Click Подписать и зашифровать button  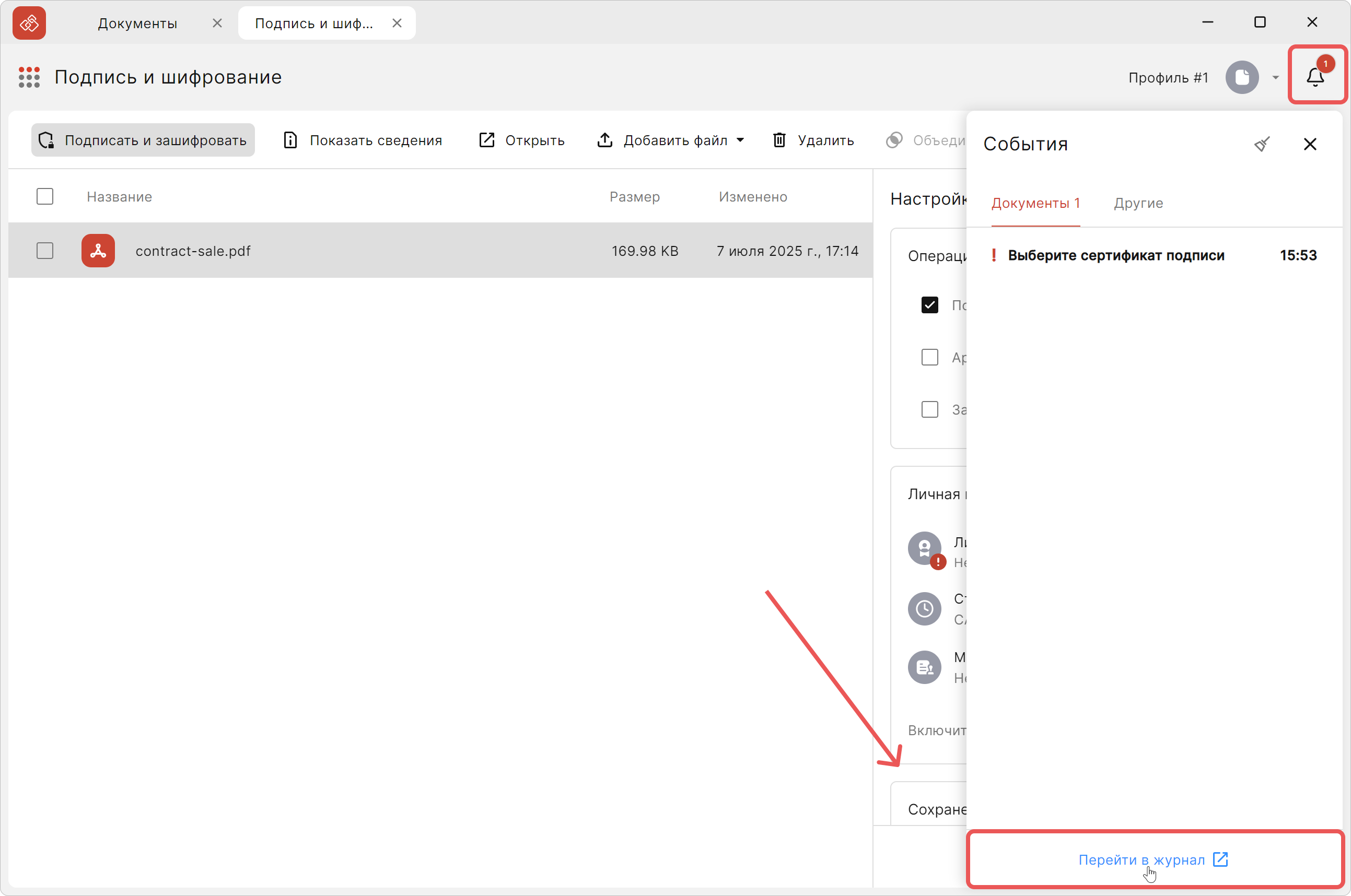click(143, 140)
